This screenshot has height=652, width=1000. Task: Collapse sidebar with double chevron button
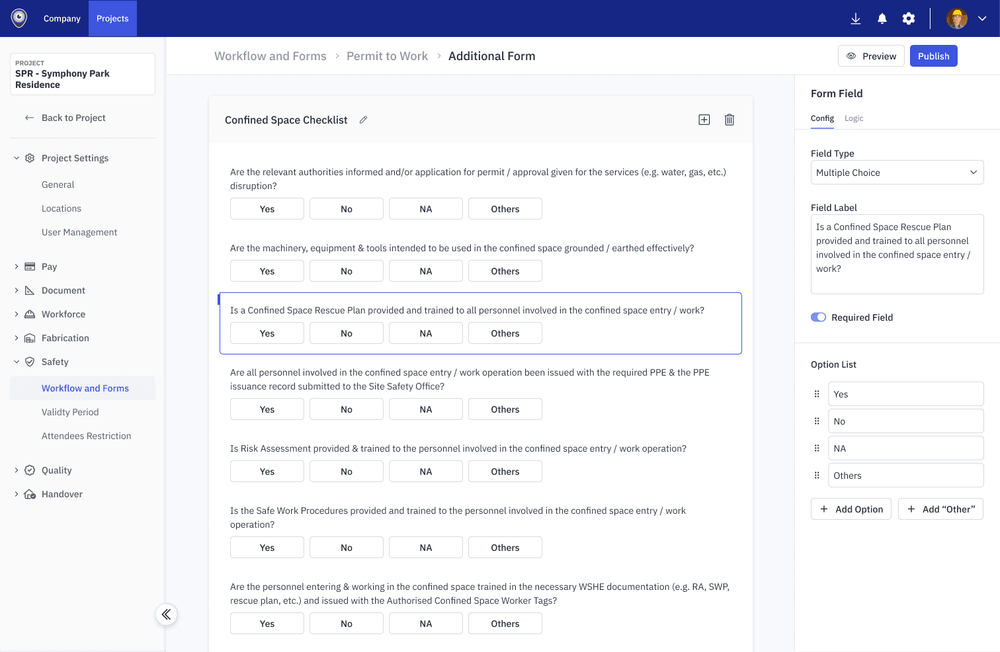(x=166, y=614)
